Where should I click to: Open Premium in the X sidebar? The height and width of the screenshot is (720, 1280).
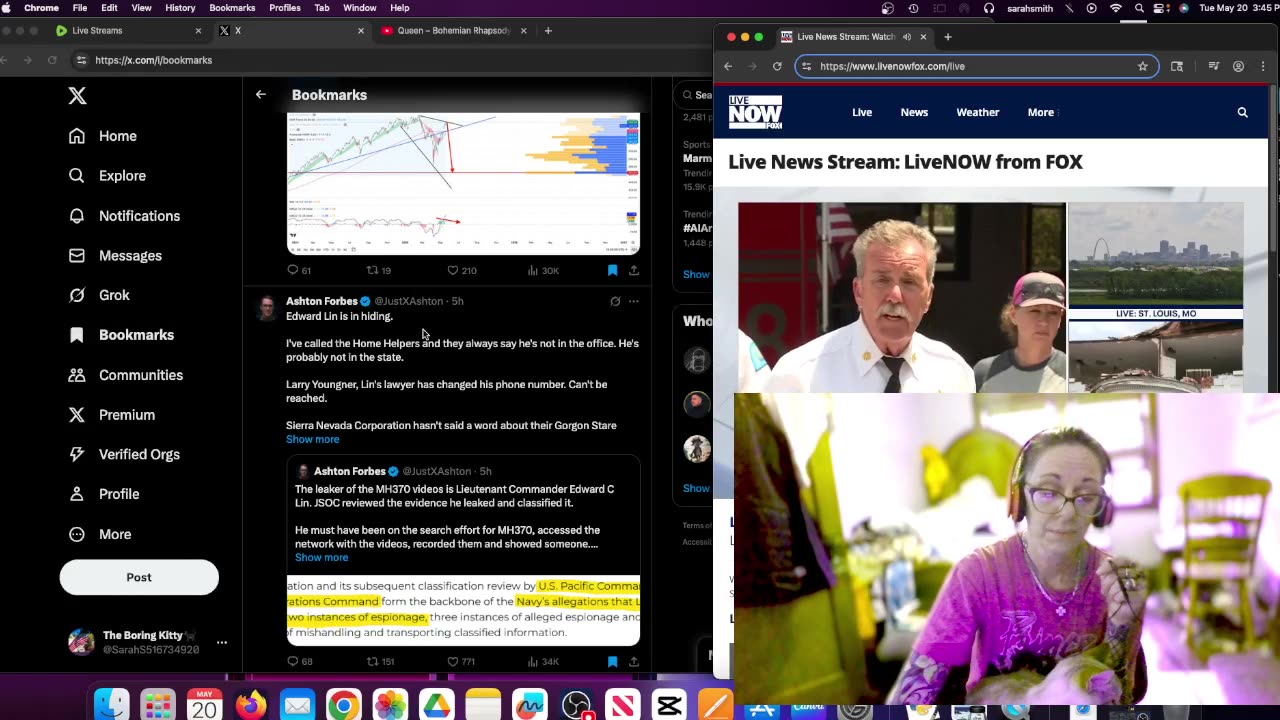[111, 415]
